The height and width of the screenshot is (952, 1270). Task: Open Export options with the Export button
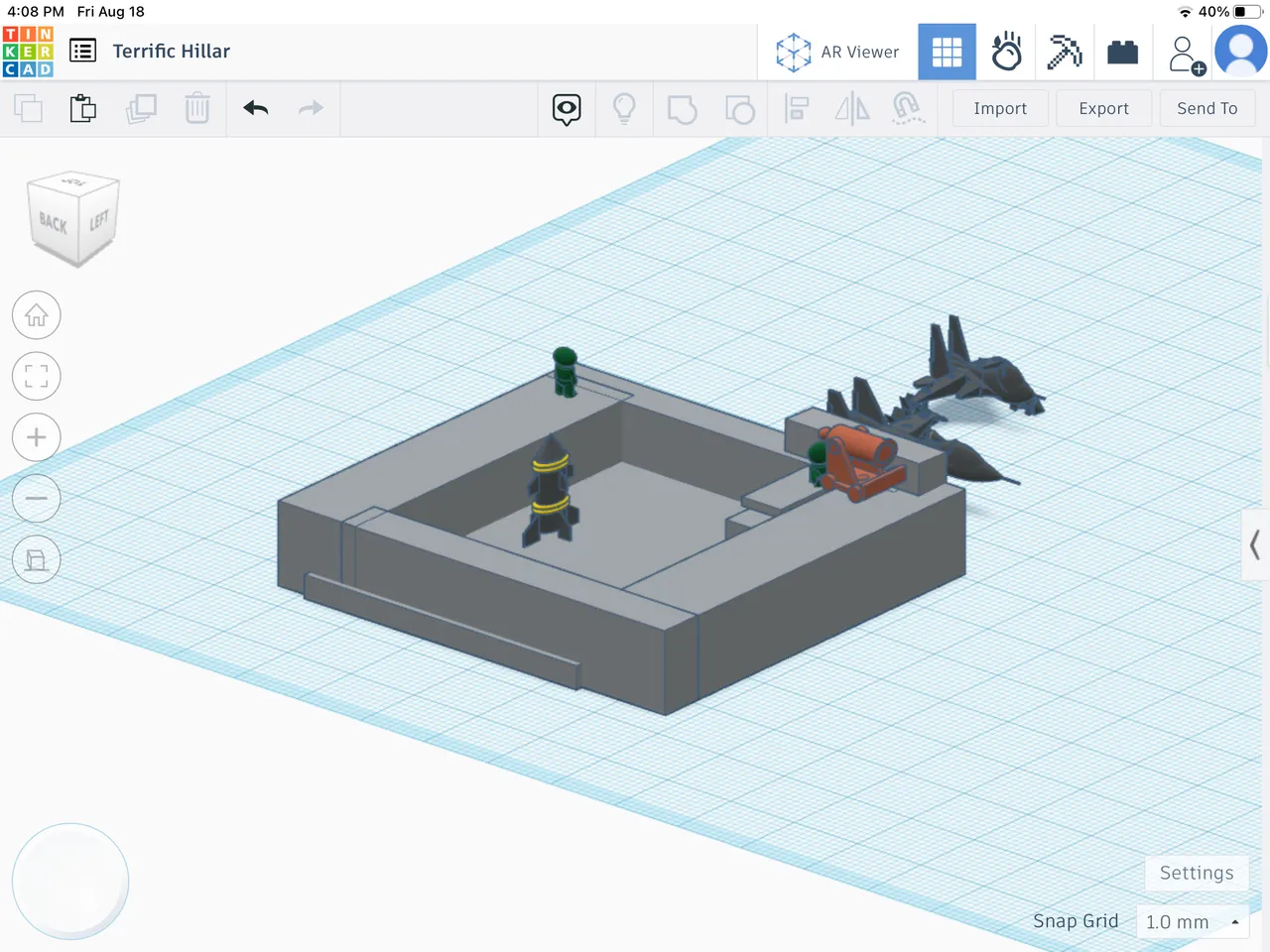click(1103, 108)
